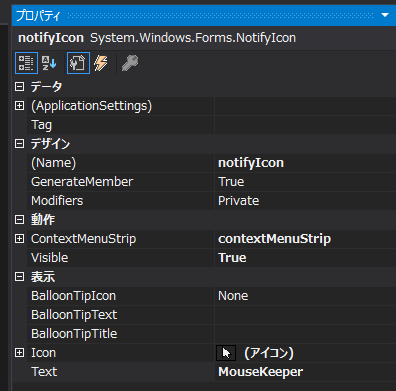
Task: Show Events lightning bolt icon
Action: pos(101,63)
